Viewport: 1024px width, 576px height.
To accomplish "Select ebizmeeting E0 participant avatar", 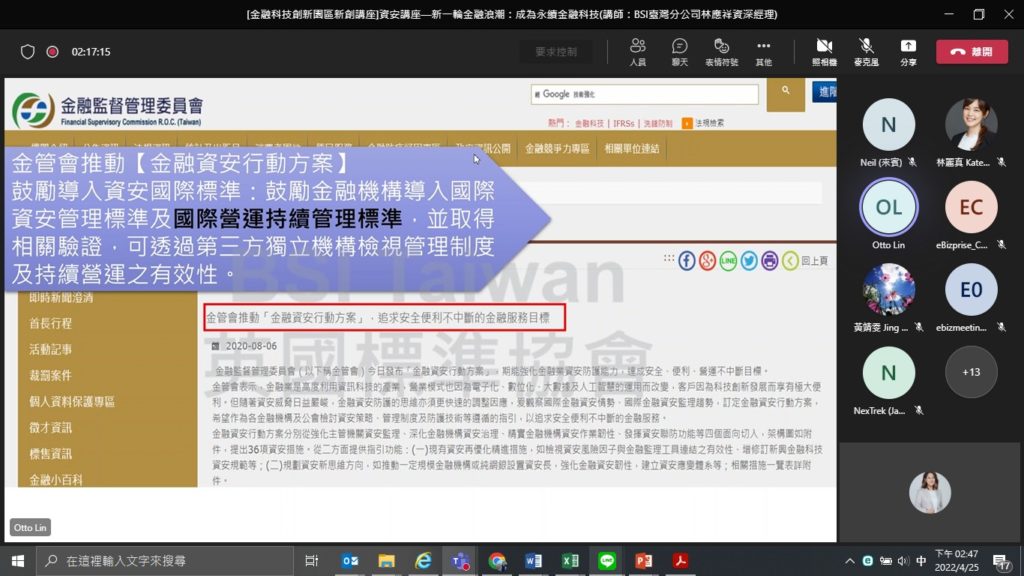I will pos(971,289).
